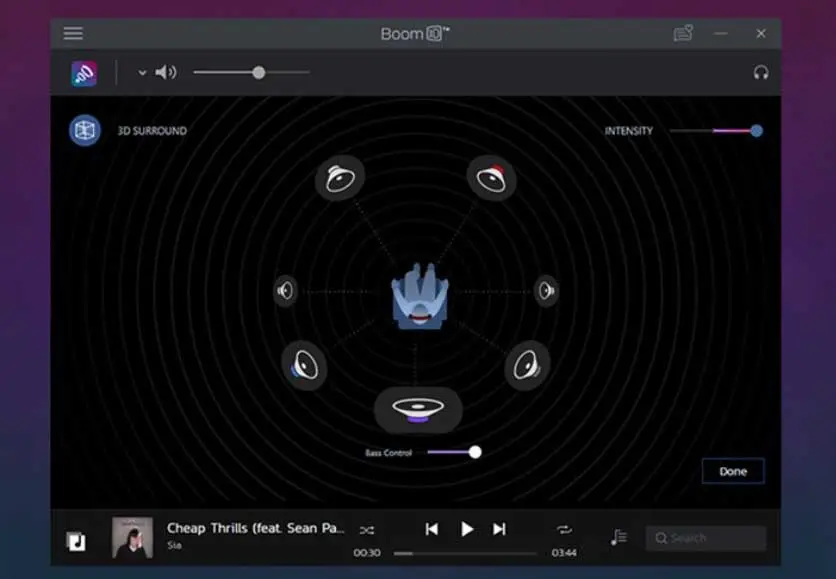
Task: Adjust the Bass Control slider
Action: (x=454, y=452)
